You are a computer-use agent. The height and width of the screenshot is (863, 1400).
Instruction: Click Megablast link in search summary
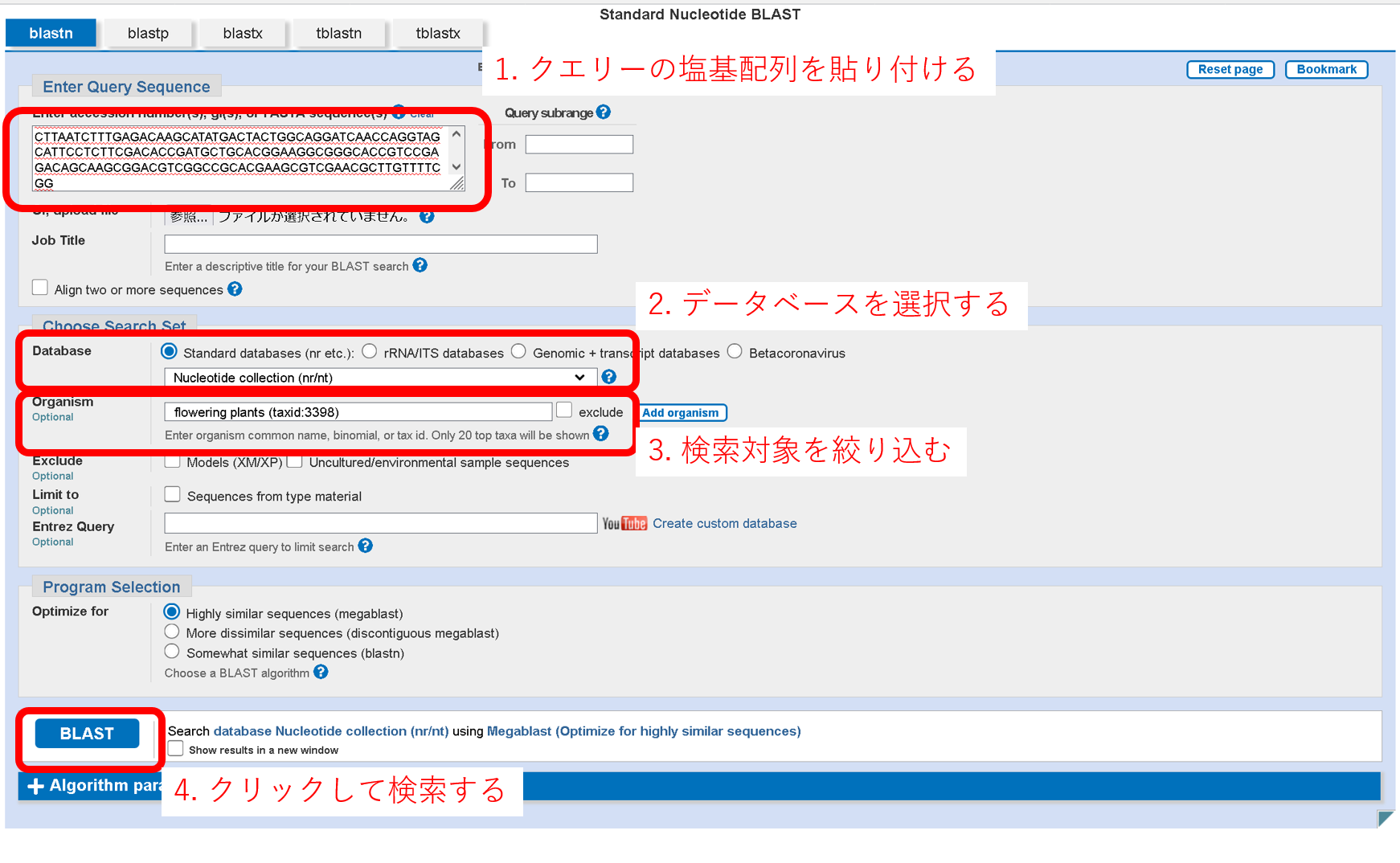[644, 731]
